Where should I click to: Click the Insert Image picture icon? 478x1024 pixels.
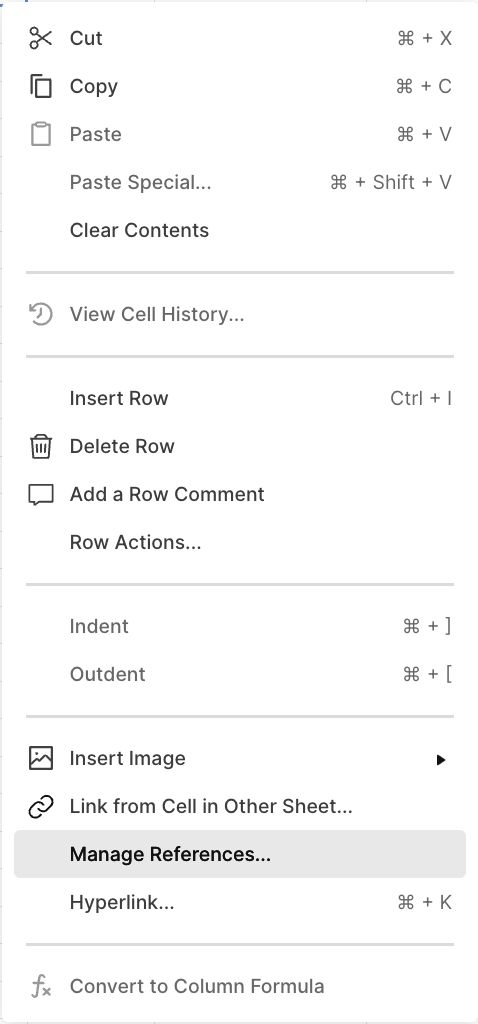40,758
